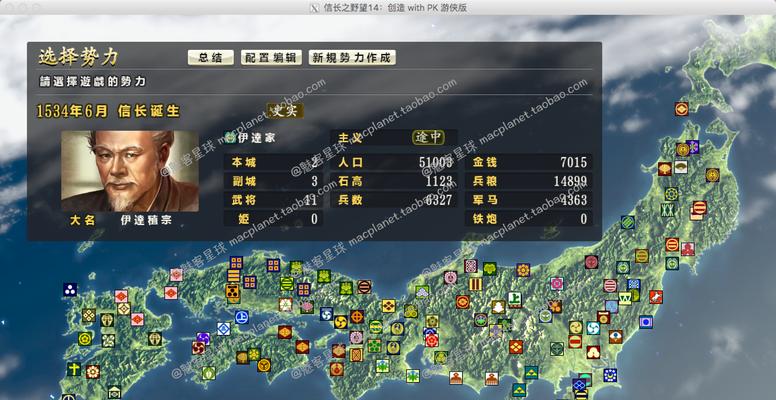Click the 金钱 7015 gold row

(x=529, y=162)
